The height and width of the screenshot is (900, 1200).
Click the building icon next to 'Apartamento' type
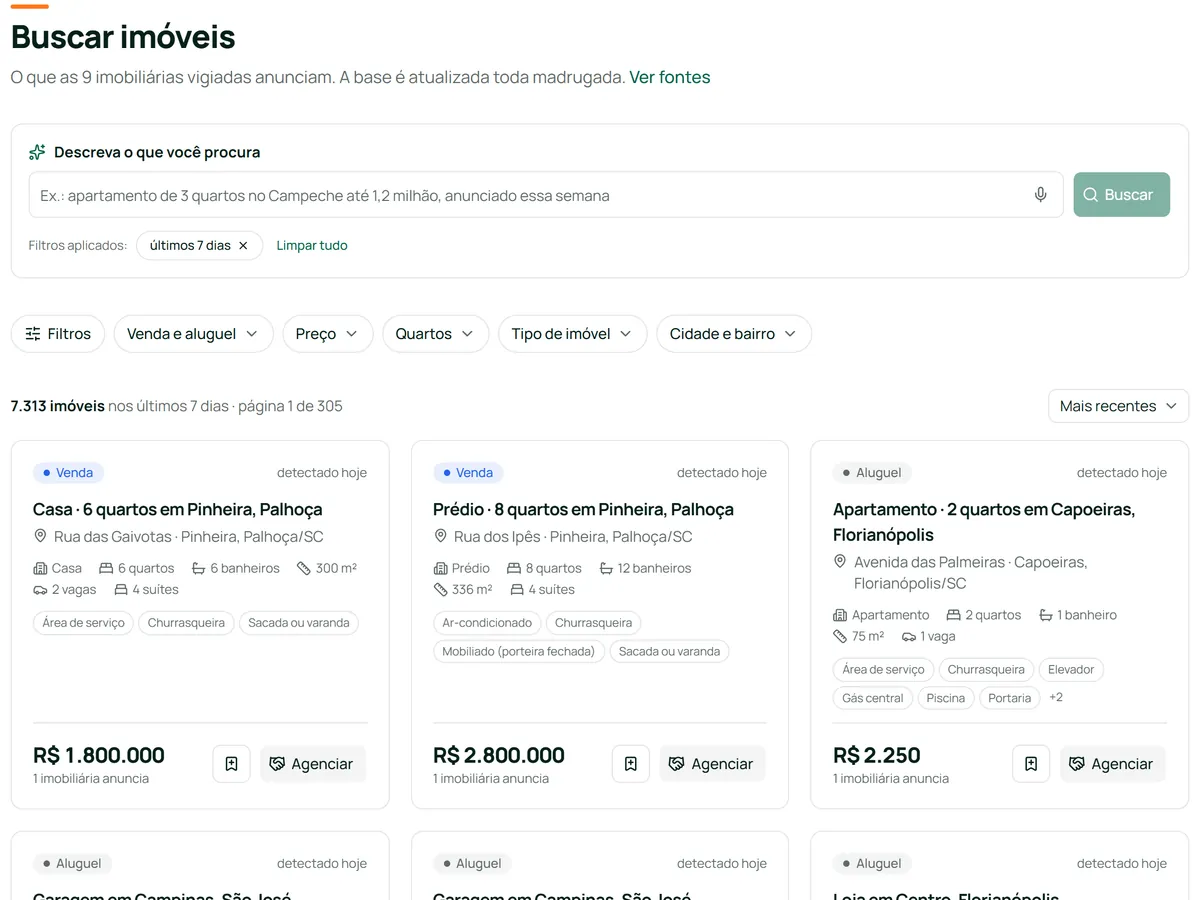point(840,615)
